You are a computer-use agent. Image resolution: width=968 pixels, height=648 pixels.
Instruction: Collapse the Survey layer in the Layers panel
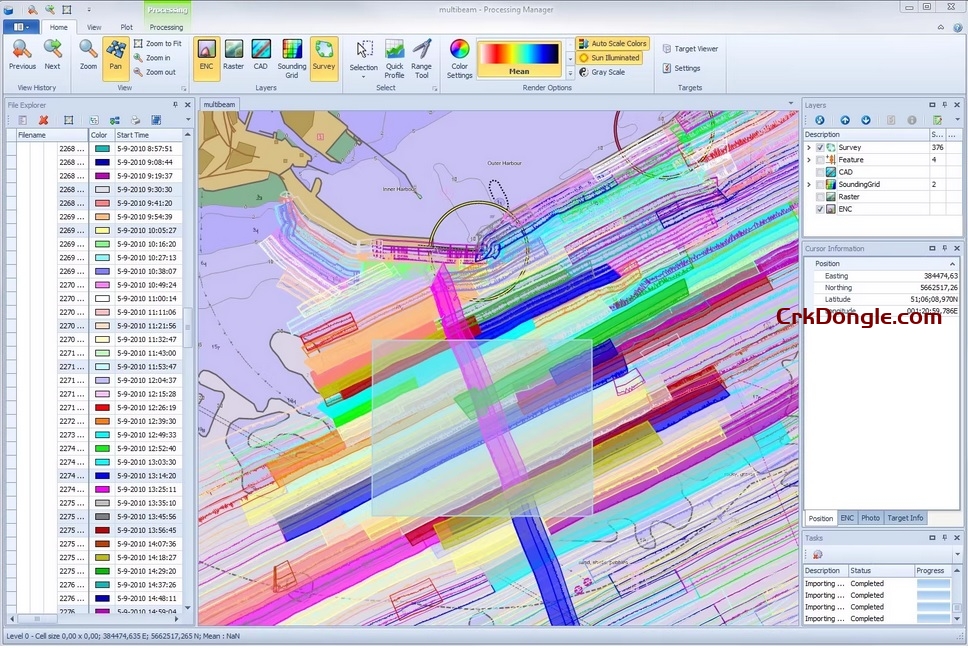click(x=808, y=147)
